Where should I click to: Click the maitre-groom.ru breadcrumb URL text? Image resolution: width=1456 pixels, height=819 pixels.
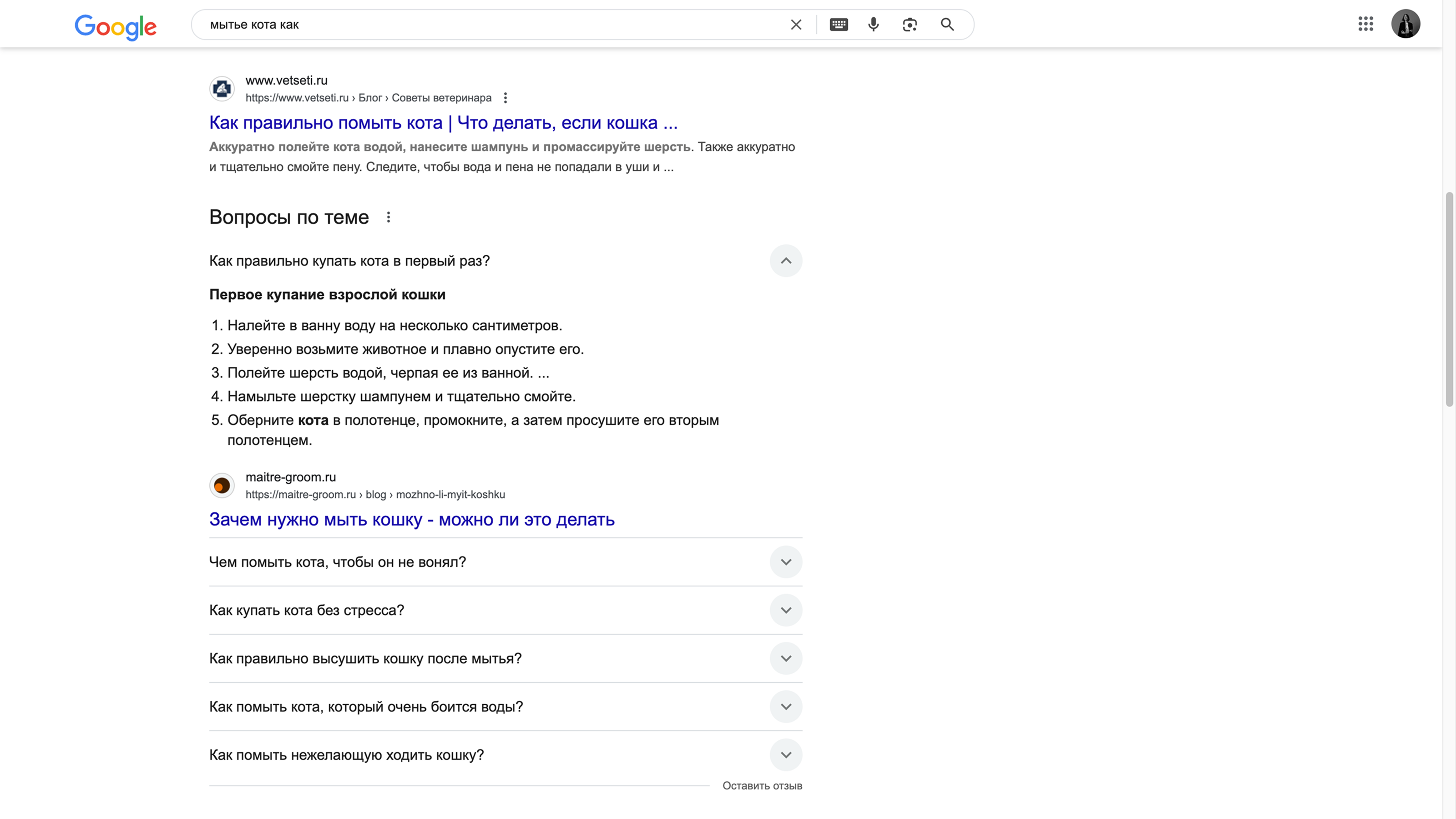(x=375, y=495)
